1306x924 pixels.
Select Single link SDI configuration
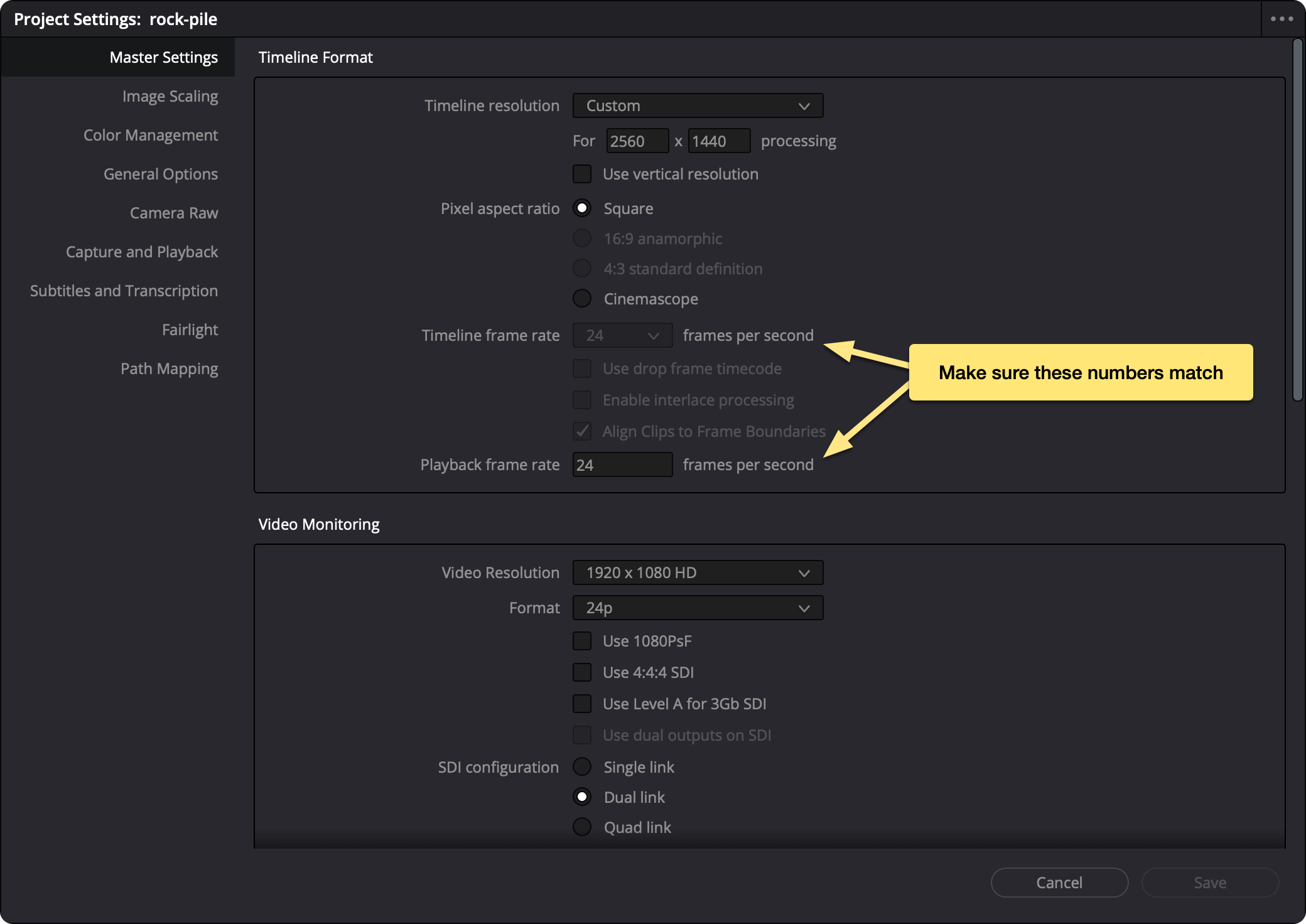(x=582, y=766)
